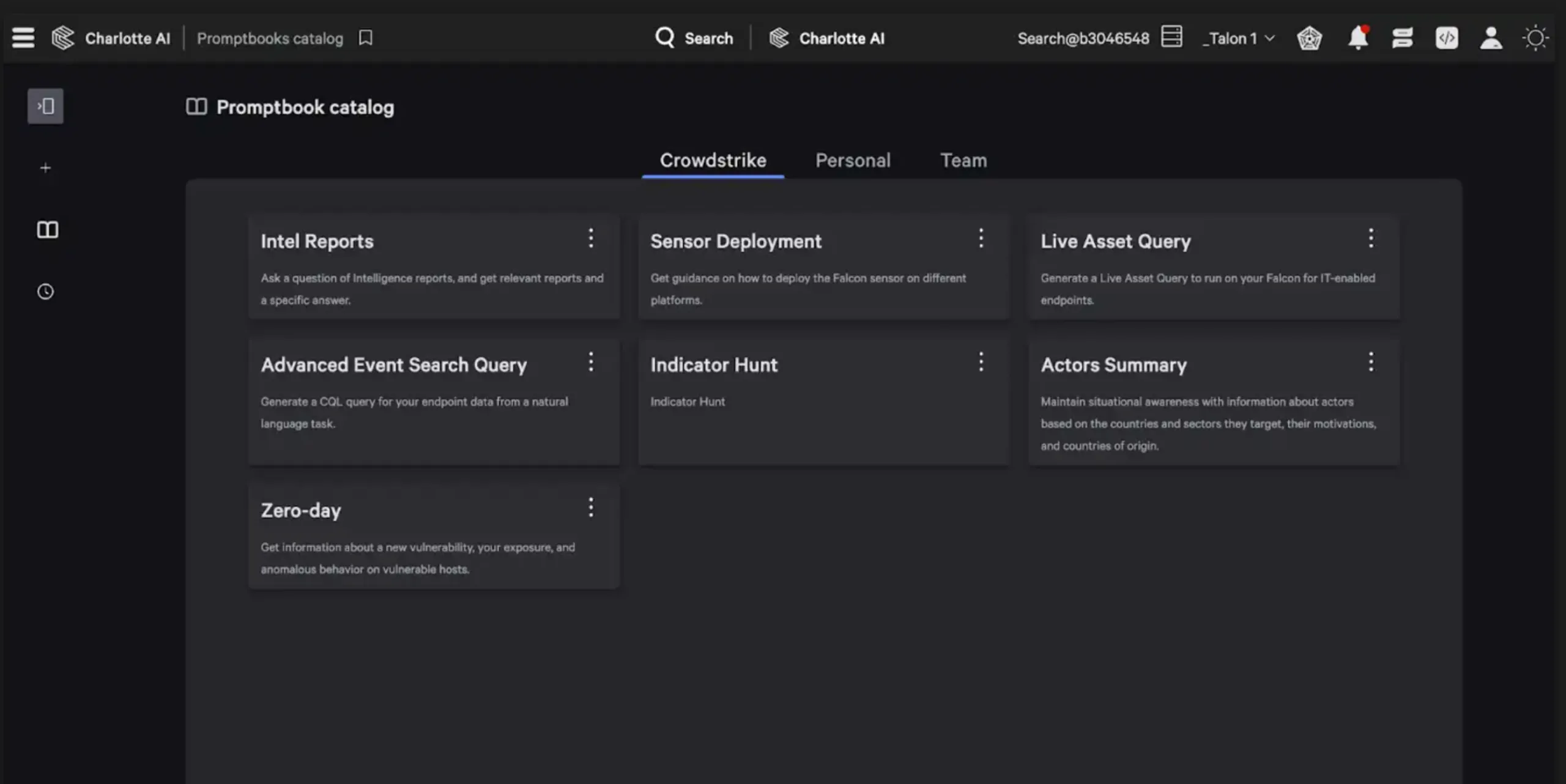
Task: Click description 'Get guidance on how to deploy'
Action: point(808,289)
